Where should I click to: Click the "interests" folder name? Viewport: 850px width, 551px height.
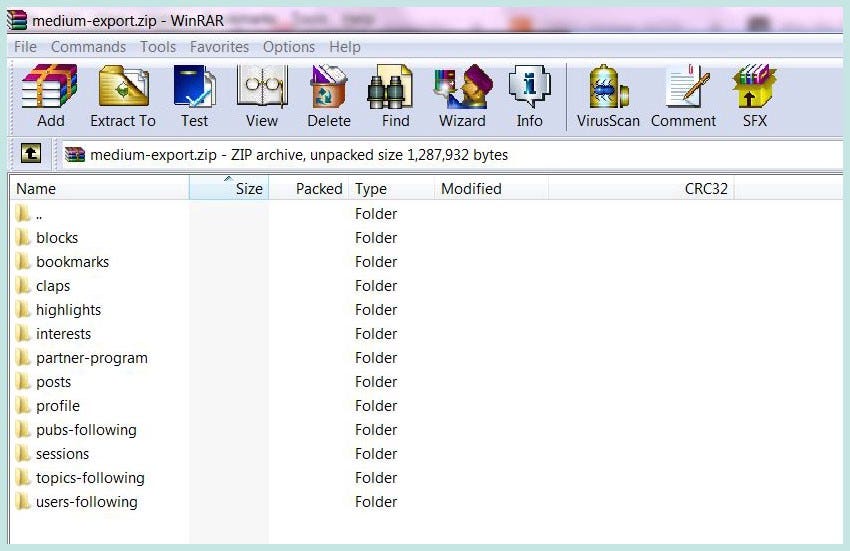click(63, 334)
